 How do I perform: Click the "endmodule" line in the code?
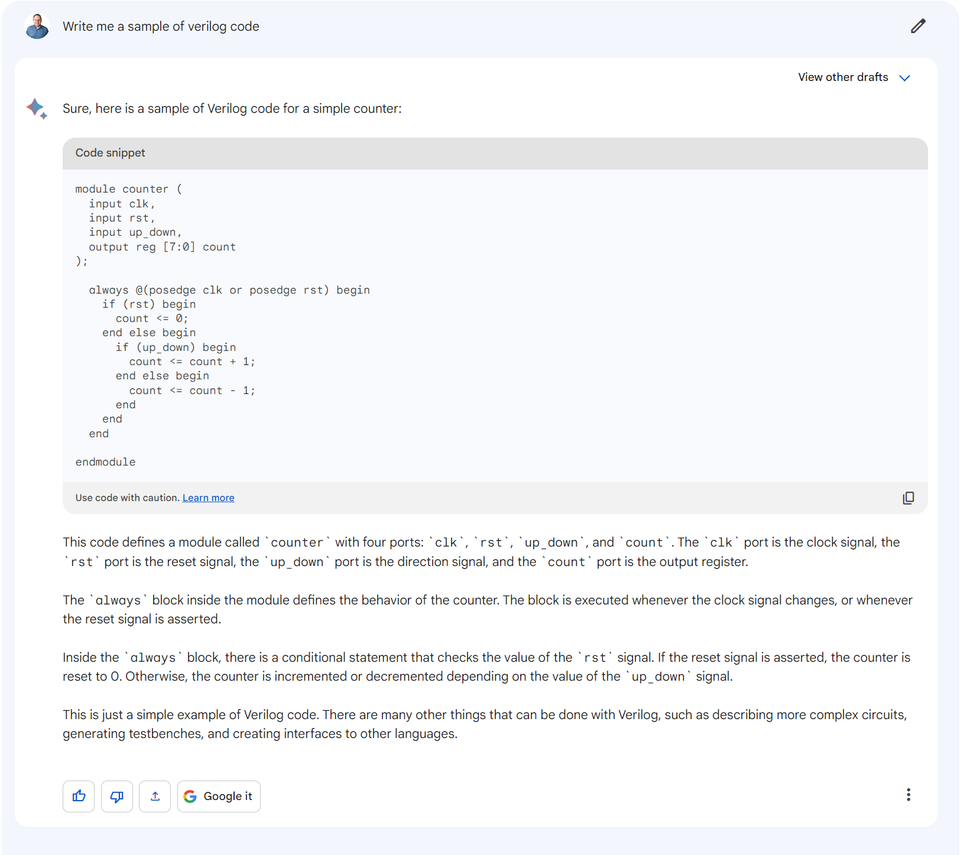(105, 462)
